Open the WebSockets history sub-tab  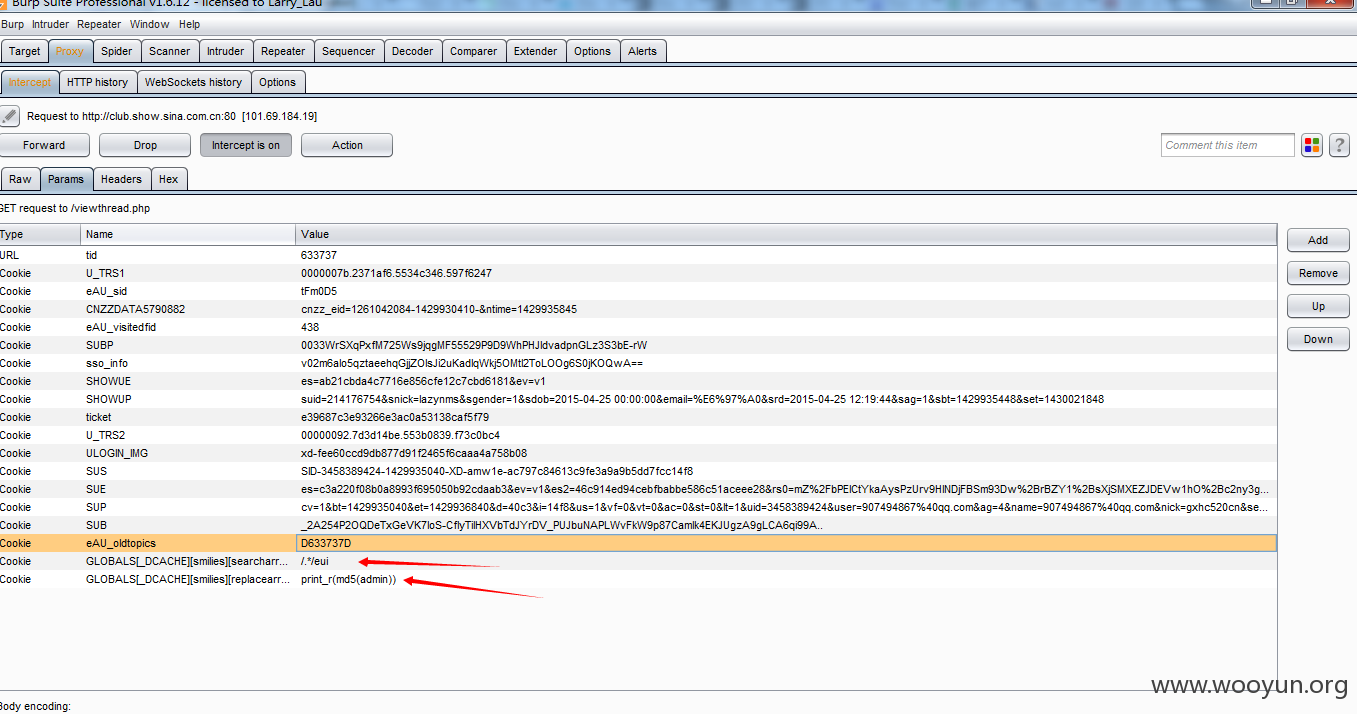193,82
